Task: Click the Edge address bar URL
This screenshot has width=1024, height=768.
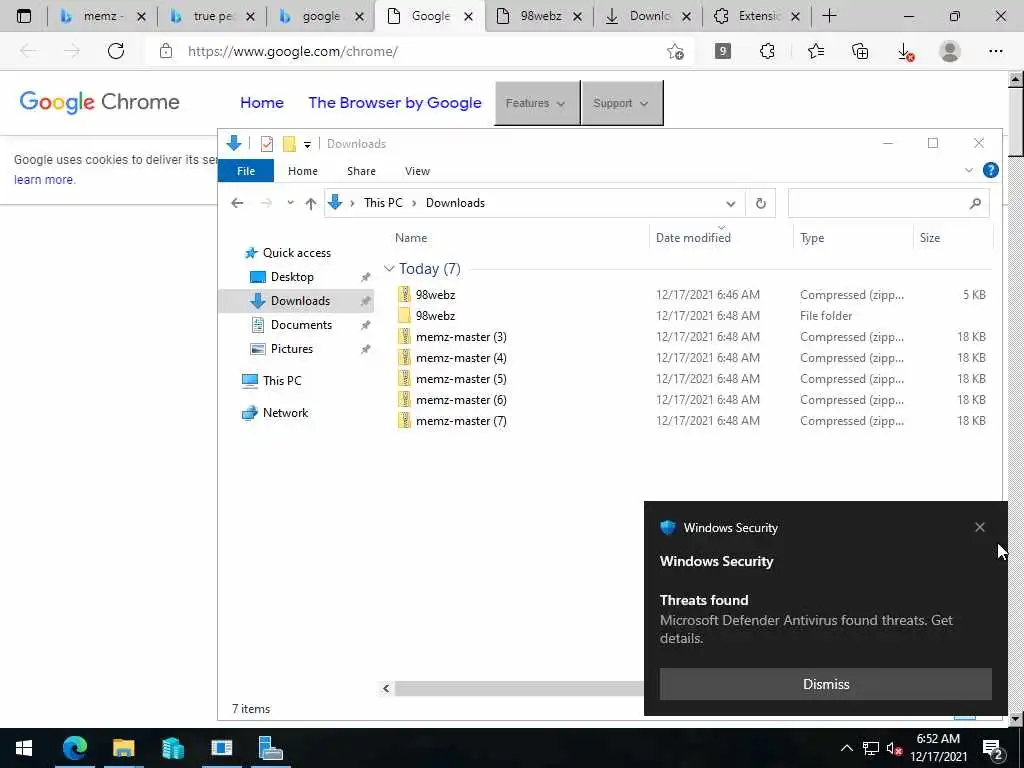Action: pos(293,51)
